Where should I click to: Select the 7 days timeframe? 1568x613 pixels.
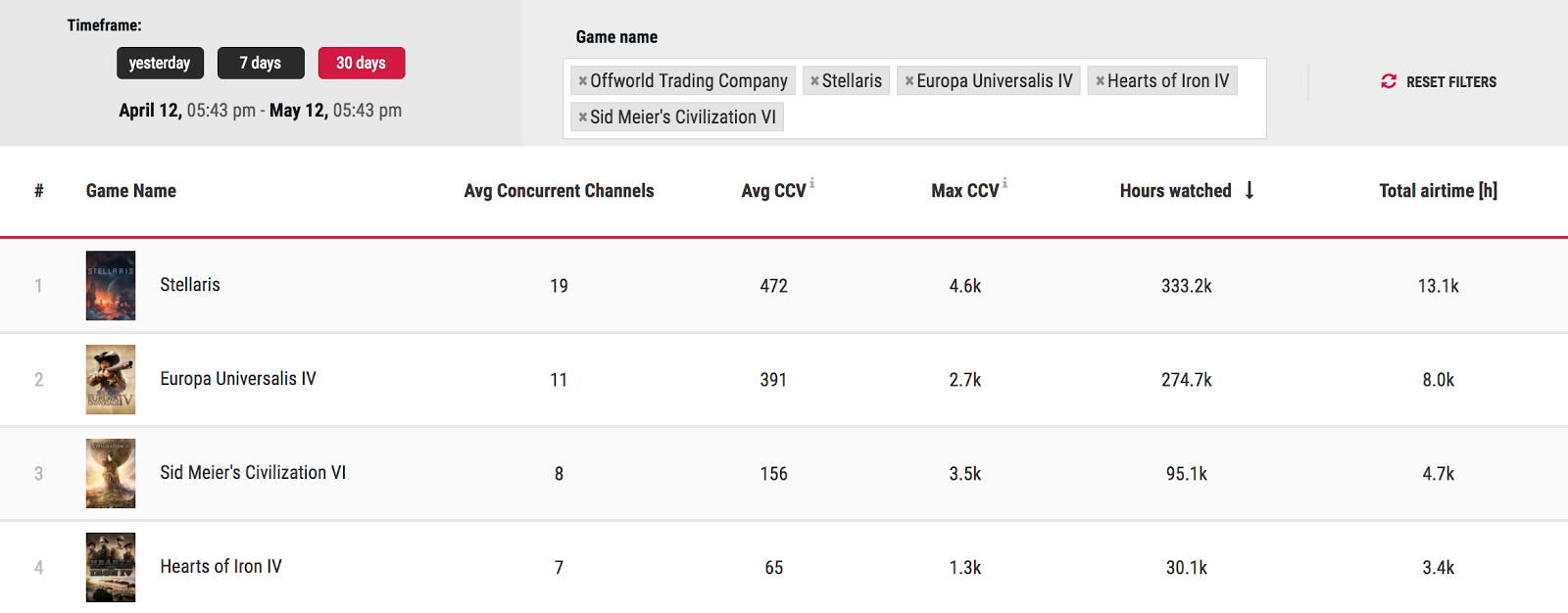[x=261, y=63]
